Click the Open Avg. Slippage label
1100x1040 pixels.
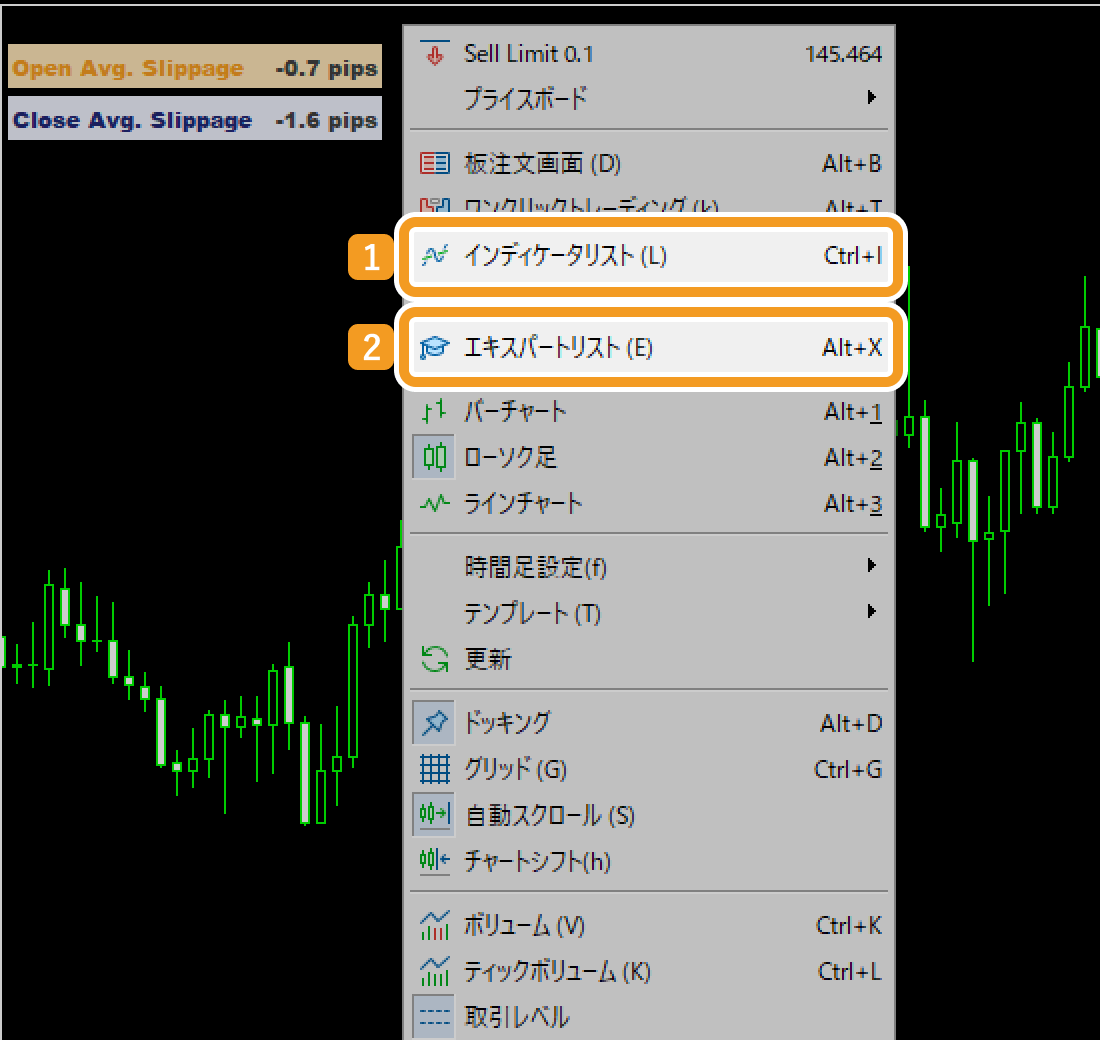point(128,69)
